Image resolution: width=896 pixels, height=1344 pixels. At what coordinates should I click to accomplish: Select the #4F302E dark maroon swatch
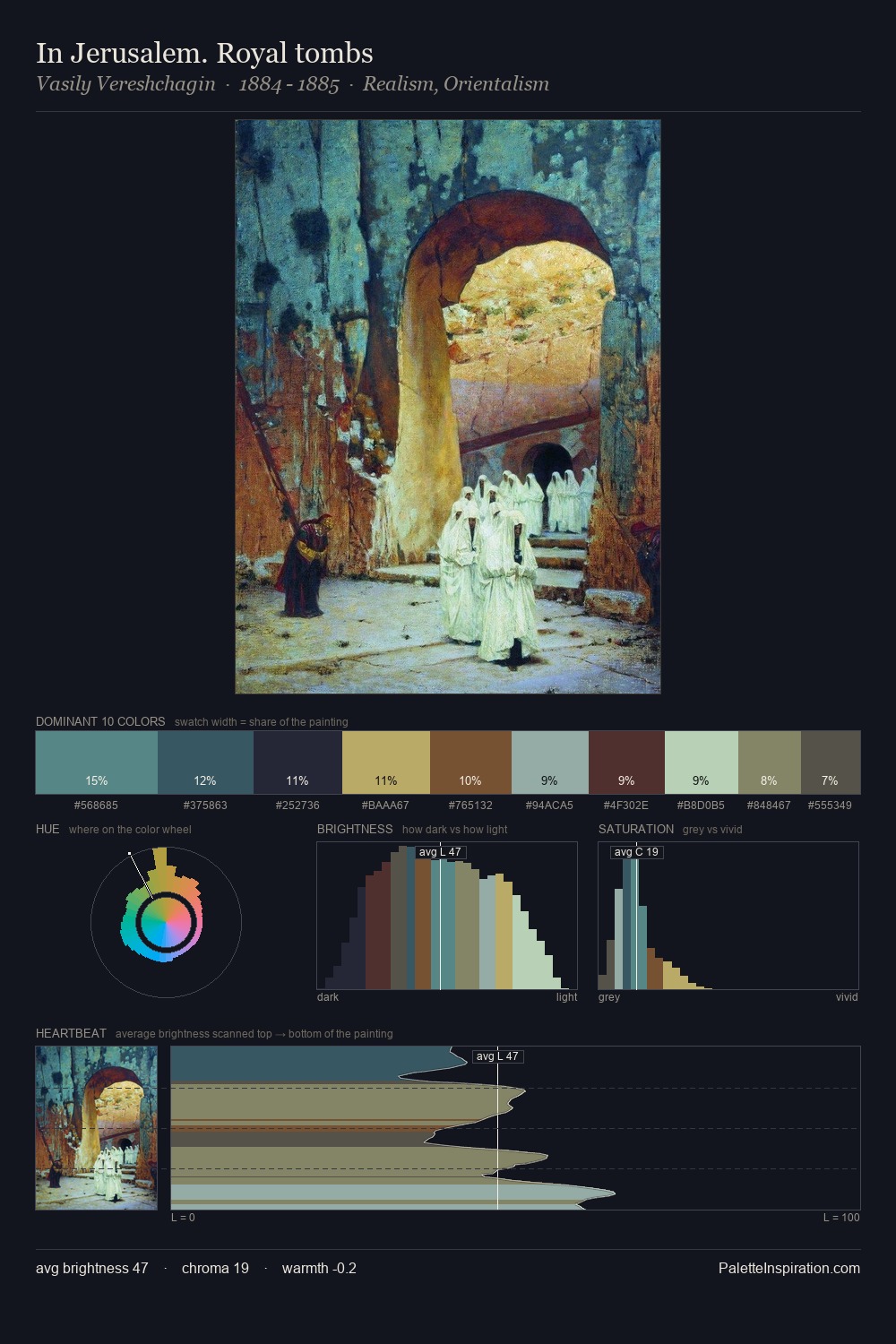(626, 762)
